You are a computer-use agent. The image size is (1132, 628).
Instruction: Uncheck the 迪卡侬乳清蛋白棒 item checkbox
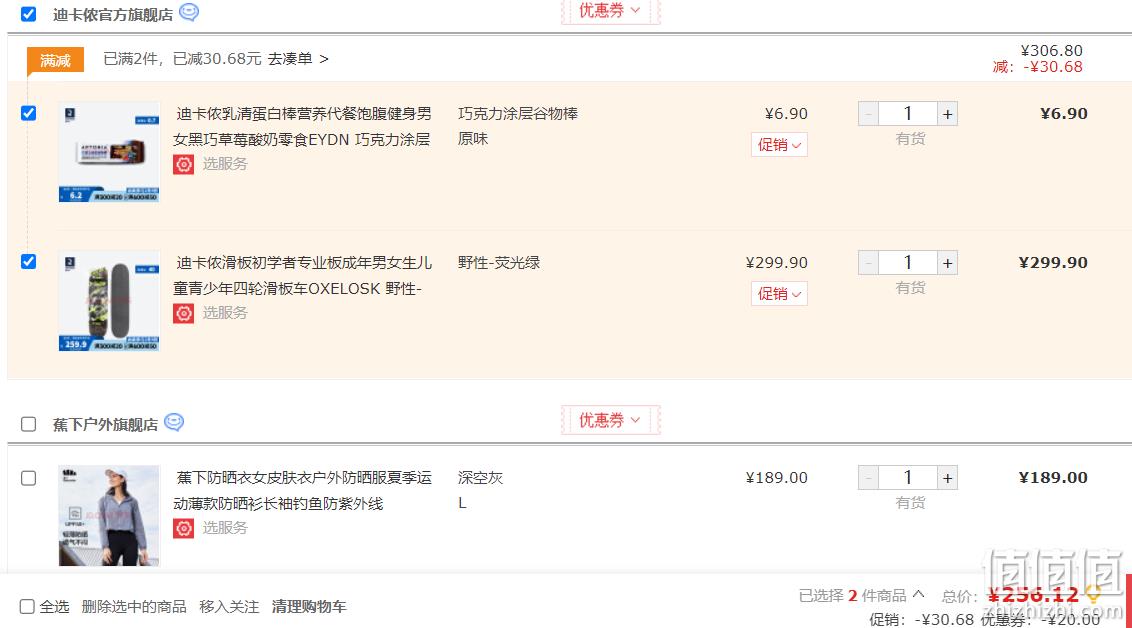[28, 113]
